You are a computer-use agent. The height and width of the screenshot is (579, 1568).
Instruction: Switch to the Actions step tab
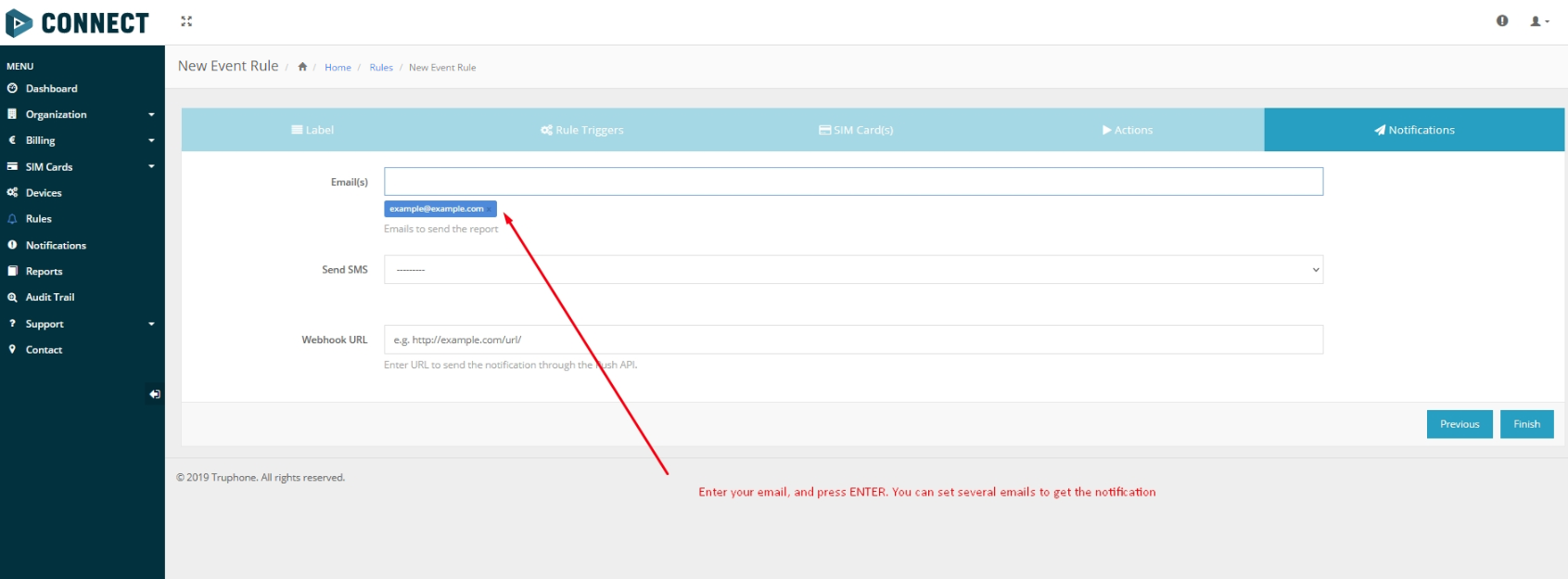point(1127,130)
